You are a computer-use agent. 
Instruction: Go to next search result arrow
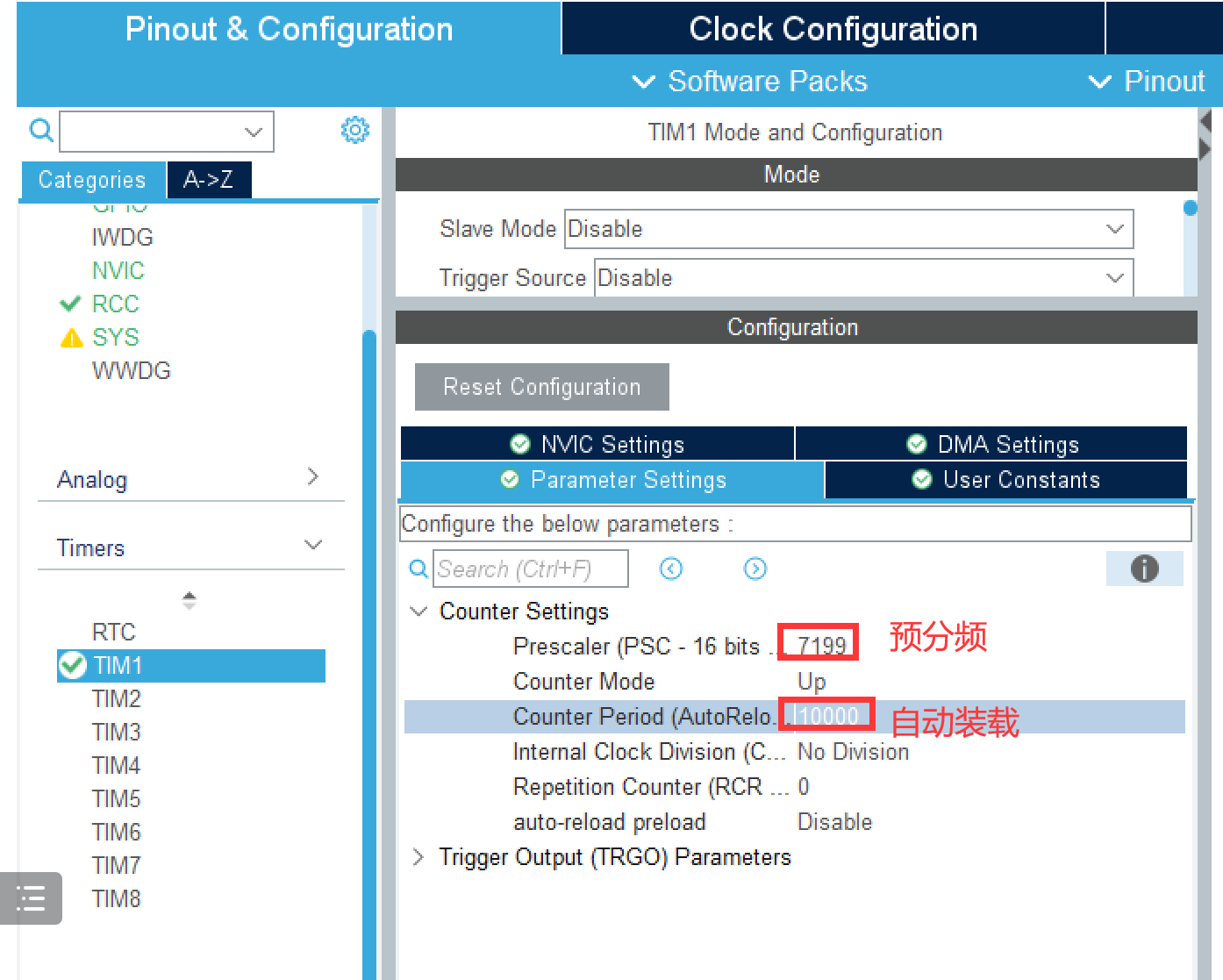click(x=755, y=569)
